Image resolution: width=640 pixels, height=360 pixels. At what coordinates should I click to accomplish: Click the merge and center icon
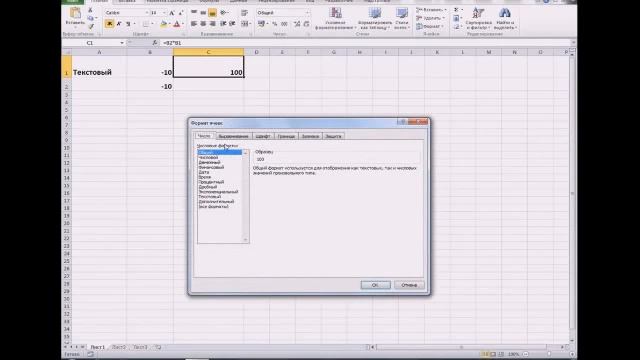point(244,24)
